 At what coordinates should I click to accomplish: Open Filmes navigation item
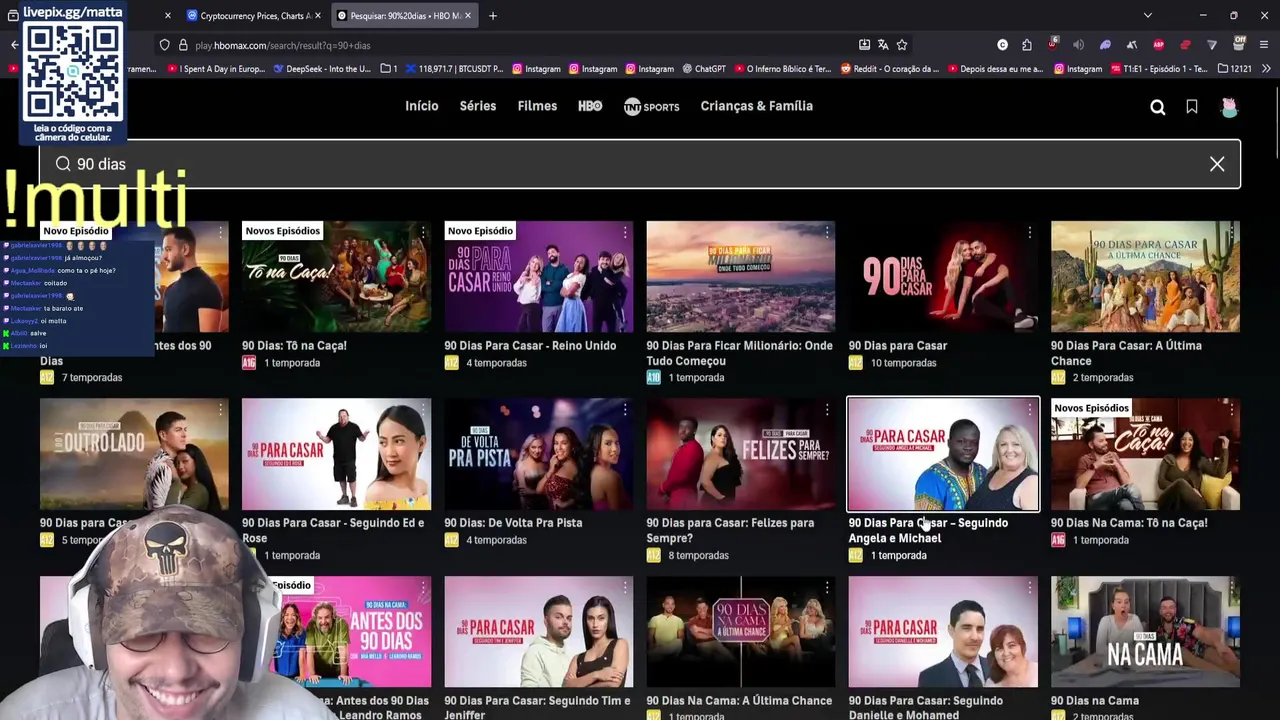click(x=537, y=106)
